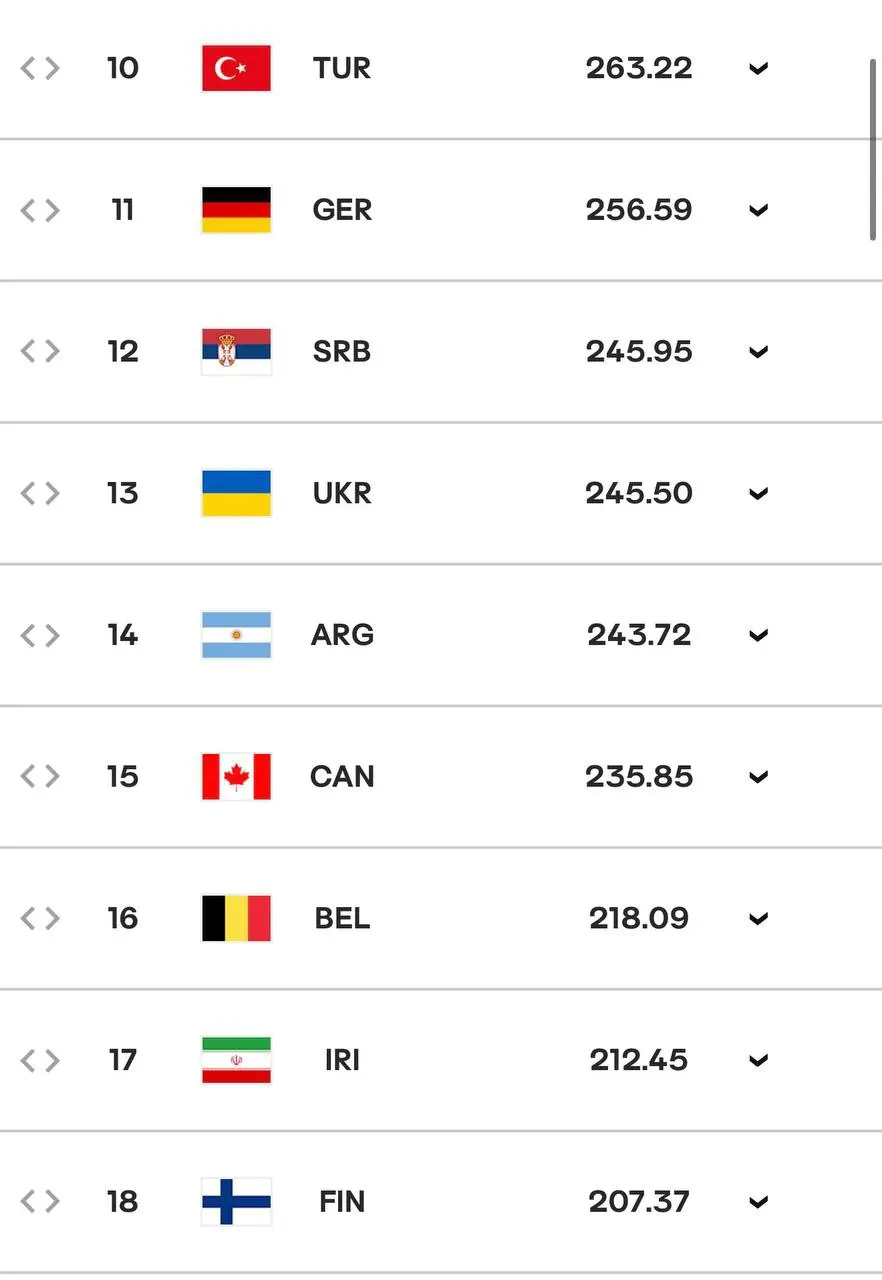Select the Iran flag icon
This screenshot has width=882, height=1280.
coord(236,1060)
